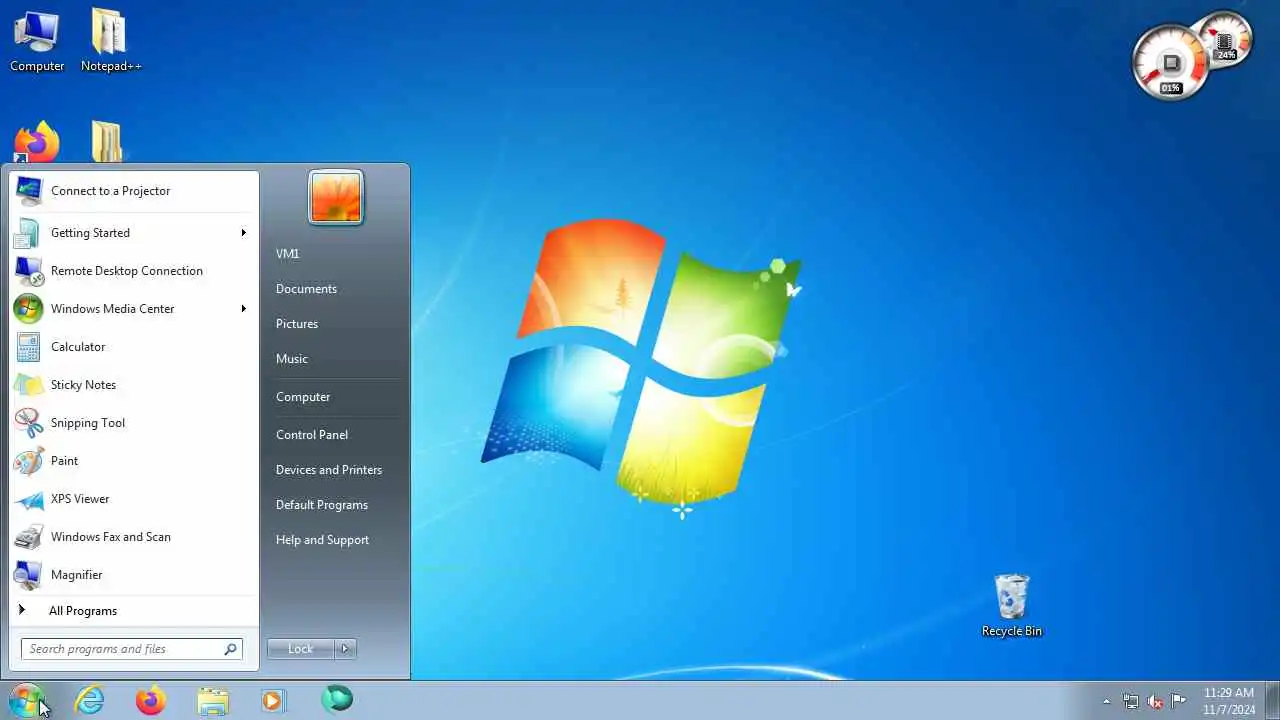
Task: Open Default Programs
Action: [x=322, y=505]
